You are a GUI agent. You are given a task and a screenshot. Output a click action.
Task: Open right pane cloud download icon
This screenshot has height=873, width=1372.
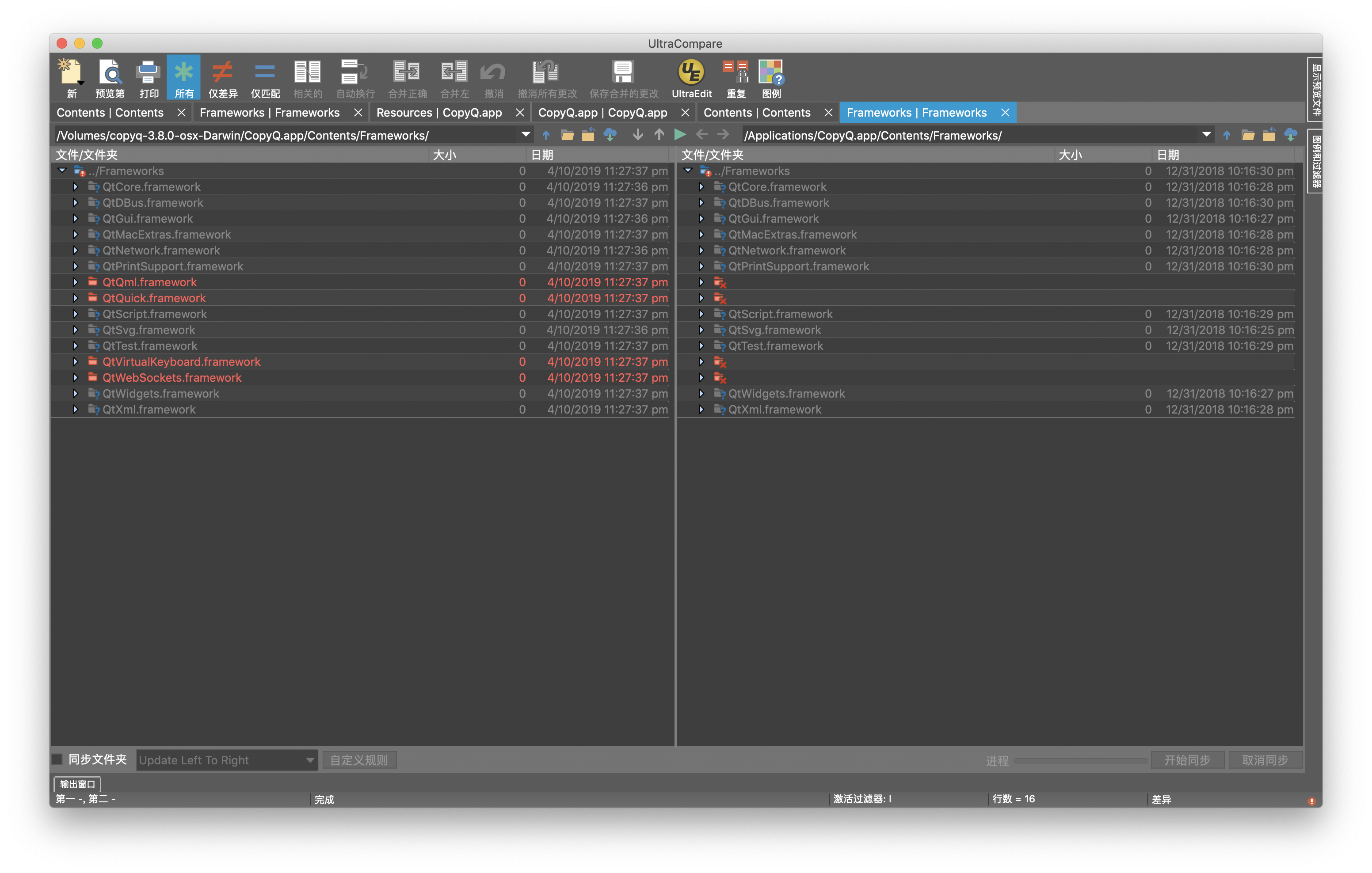point(1291,135)
